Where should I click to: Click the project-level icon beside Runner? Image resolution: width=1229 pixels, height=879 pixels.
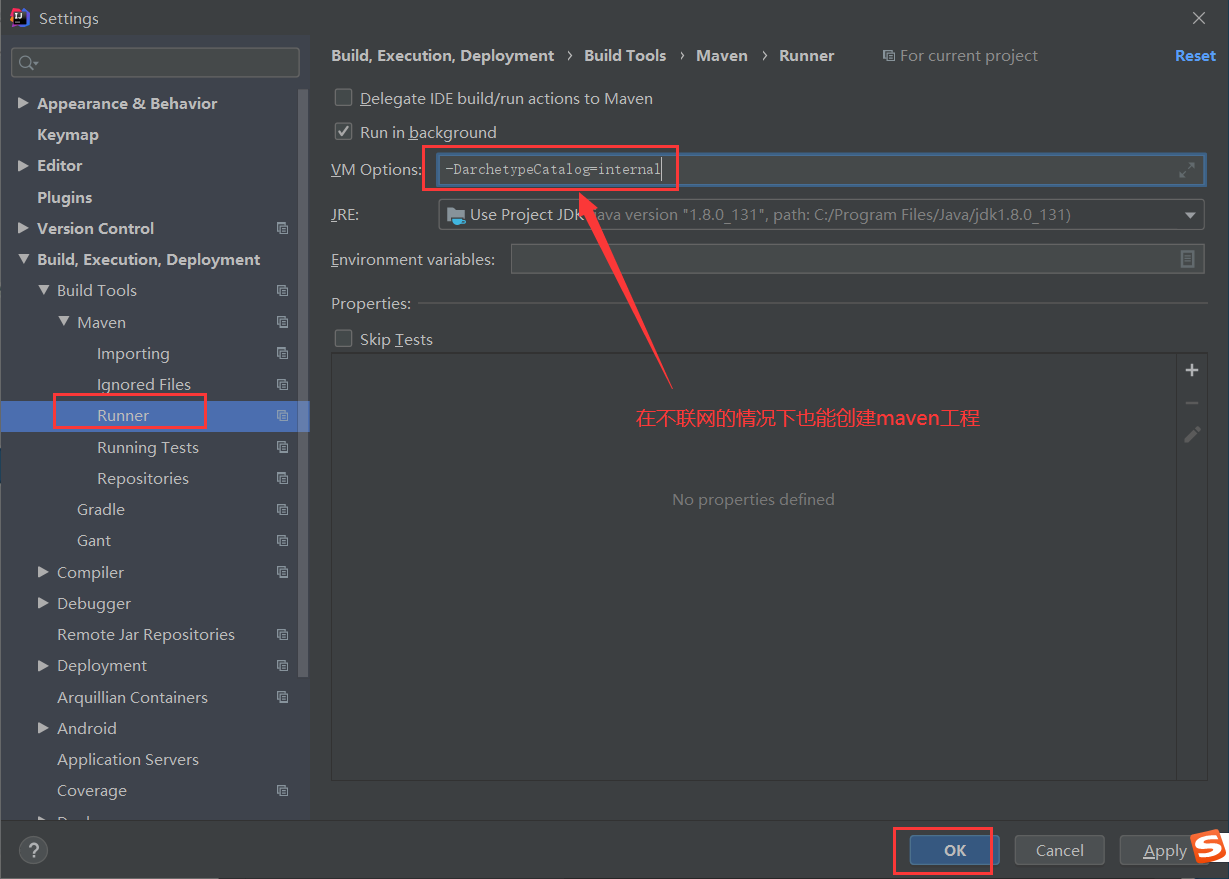(283, 416)
